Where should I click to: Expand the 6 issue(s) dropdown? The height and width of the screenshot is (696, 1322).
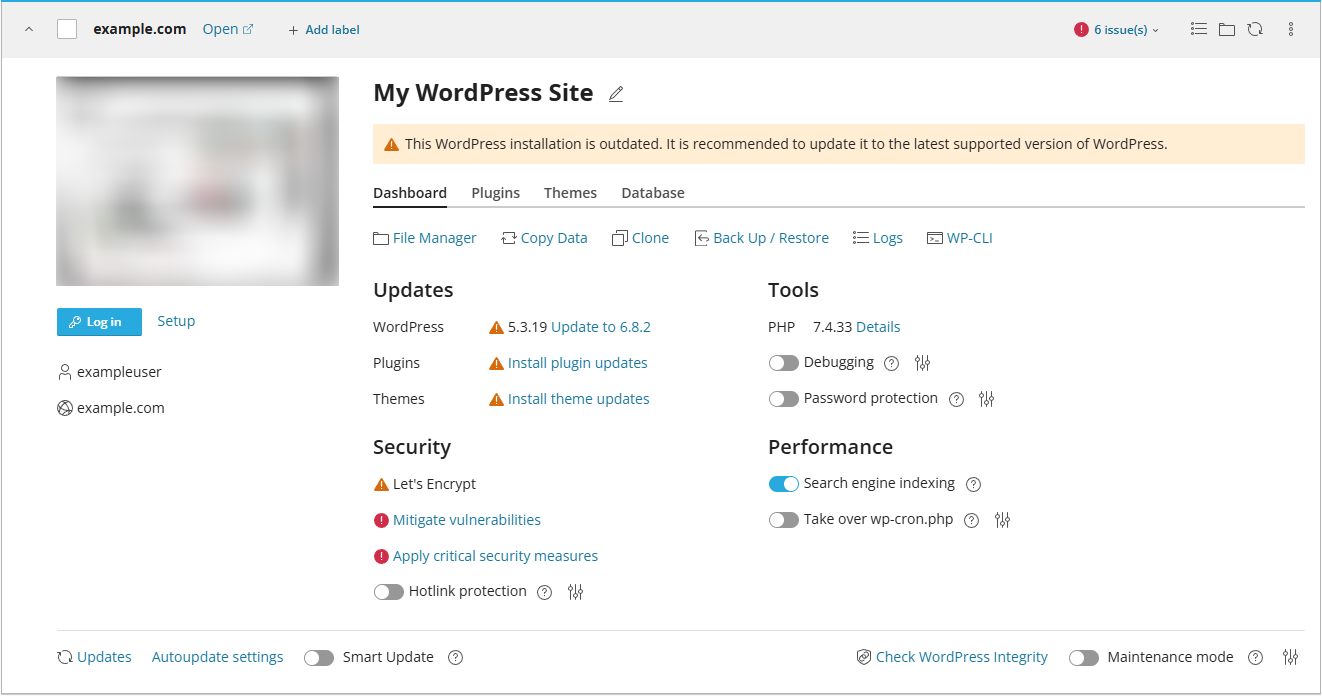[1117, 30]
